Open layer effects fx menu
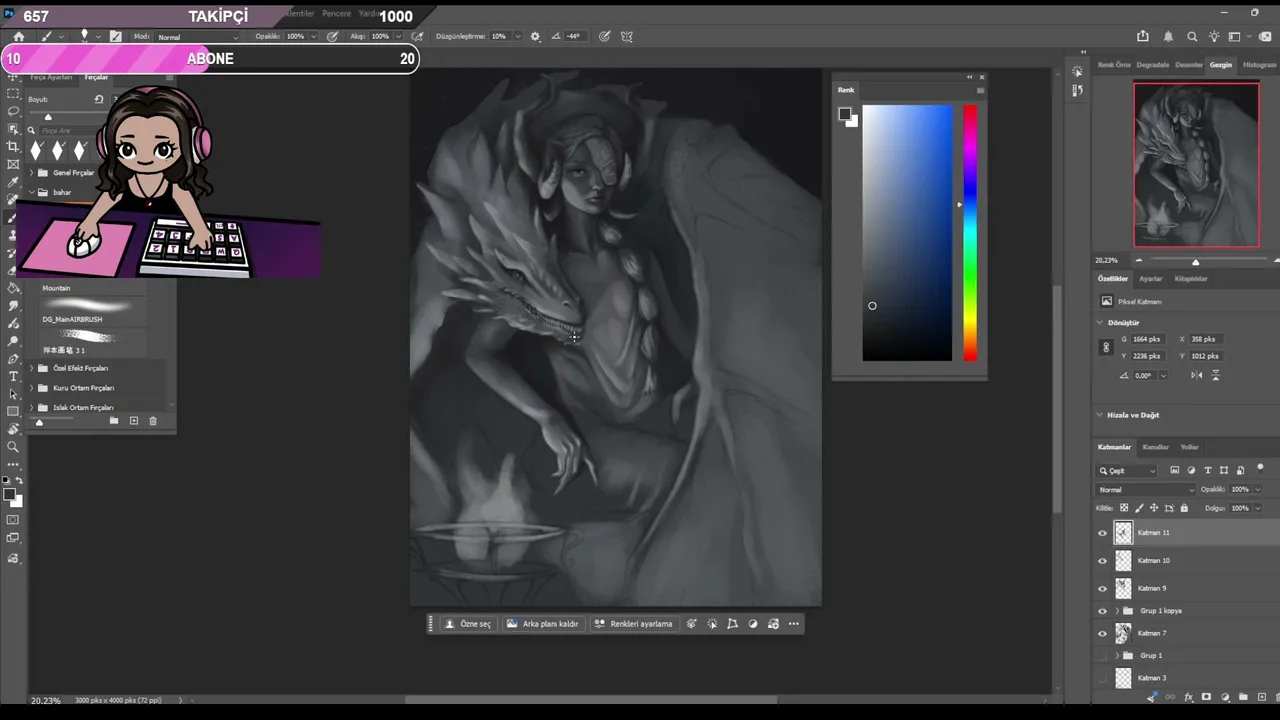The width and height of the screenshot is (1280, 720). click(1188, 697)
